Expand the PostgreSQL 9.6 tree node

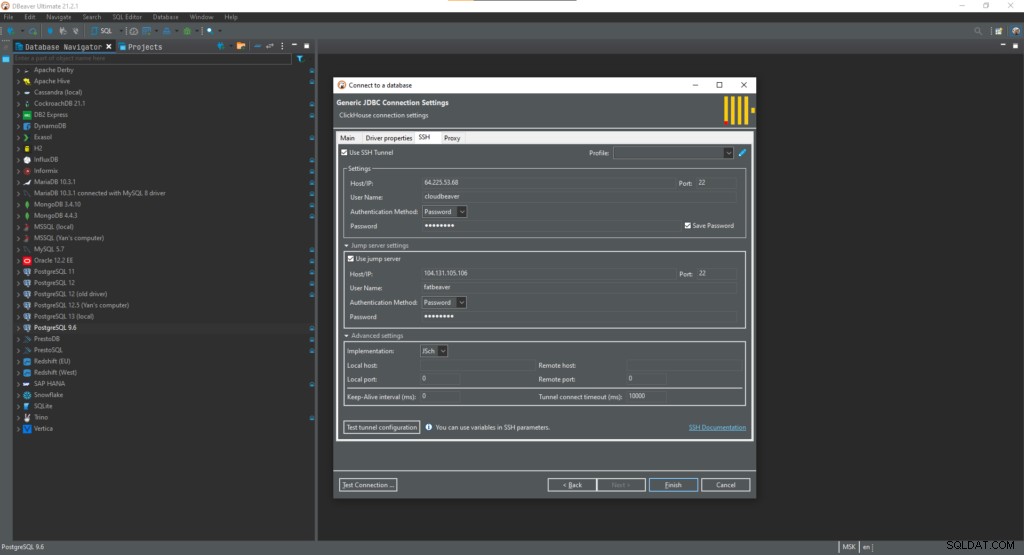click(18, 328)
